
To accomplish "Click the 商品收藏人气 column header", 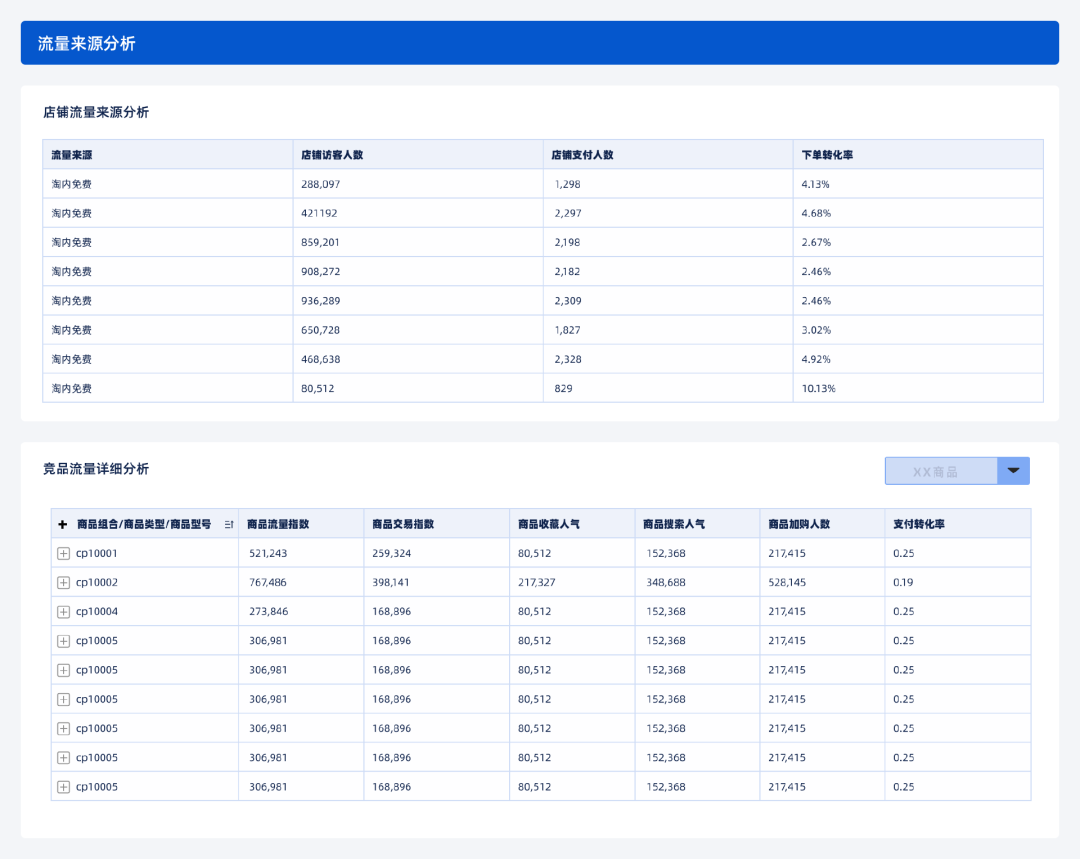I will [x=549, y=524].
